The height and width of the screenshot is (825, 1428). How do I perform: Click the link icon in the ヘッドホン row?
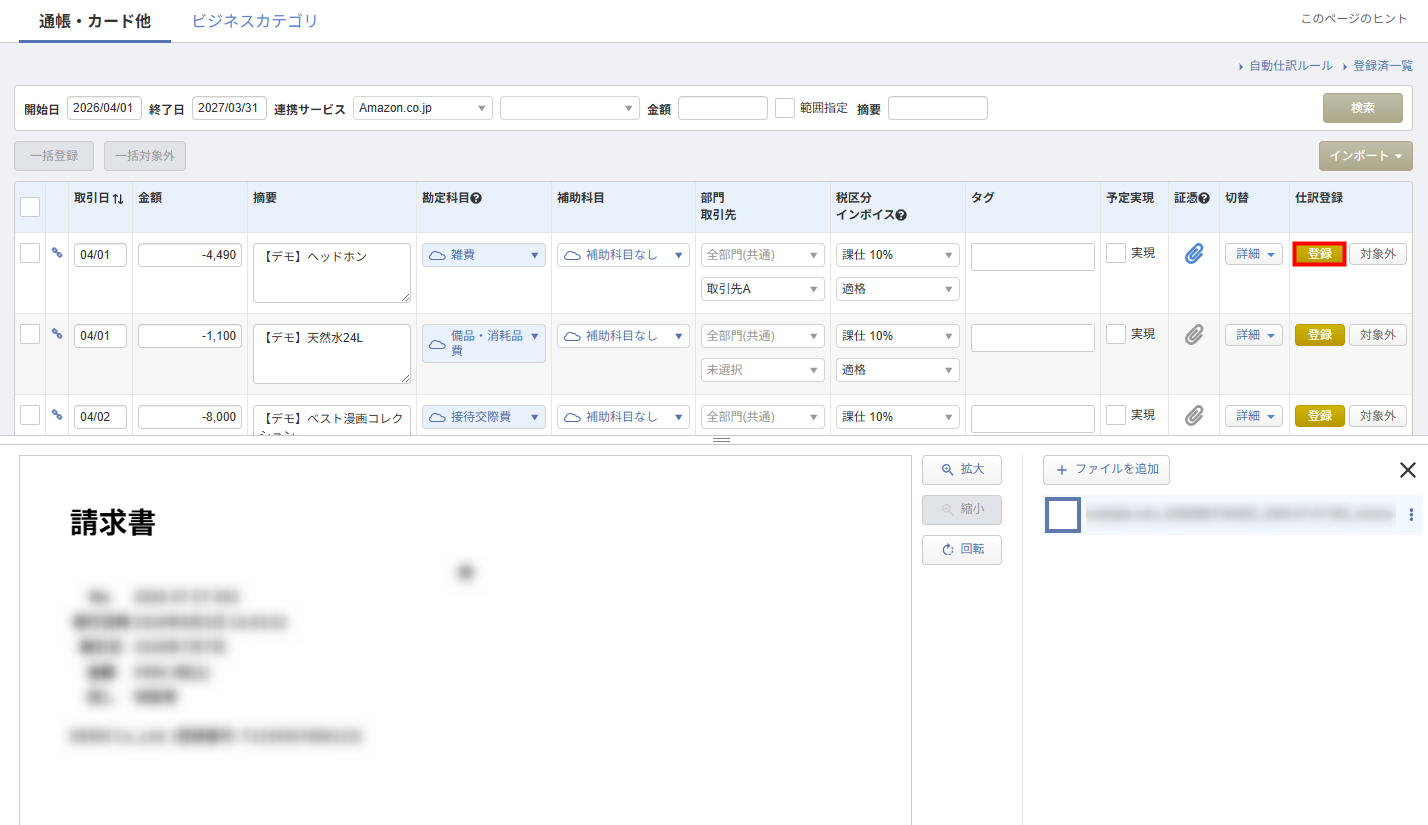coord(57,253)
